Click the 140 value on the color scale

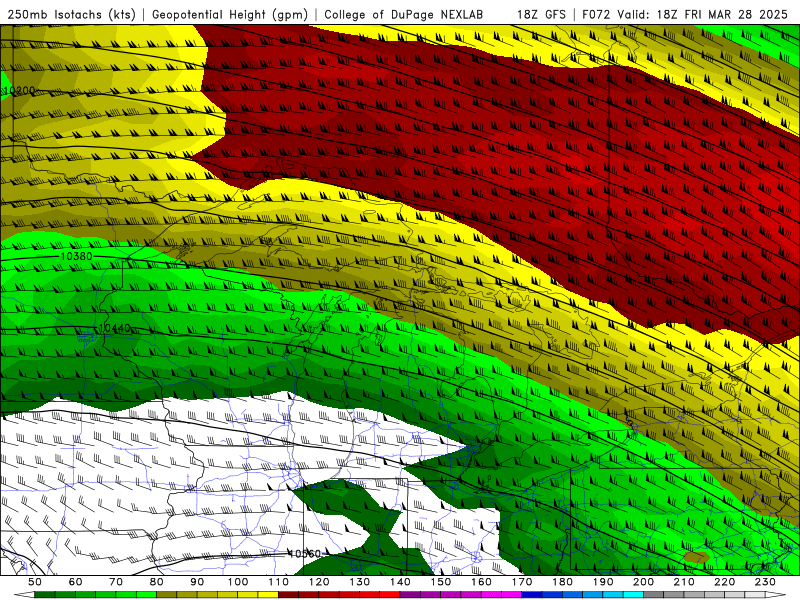(401, 582)
